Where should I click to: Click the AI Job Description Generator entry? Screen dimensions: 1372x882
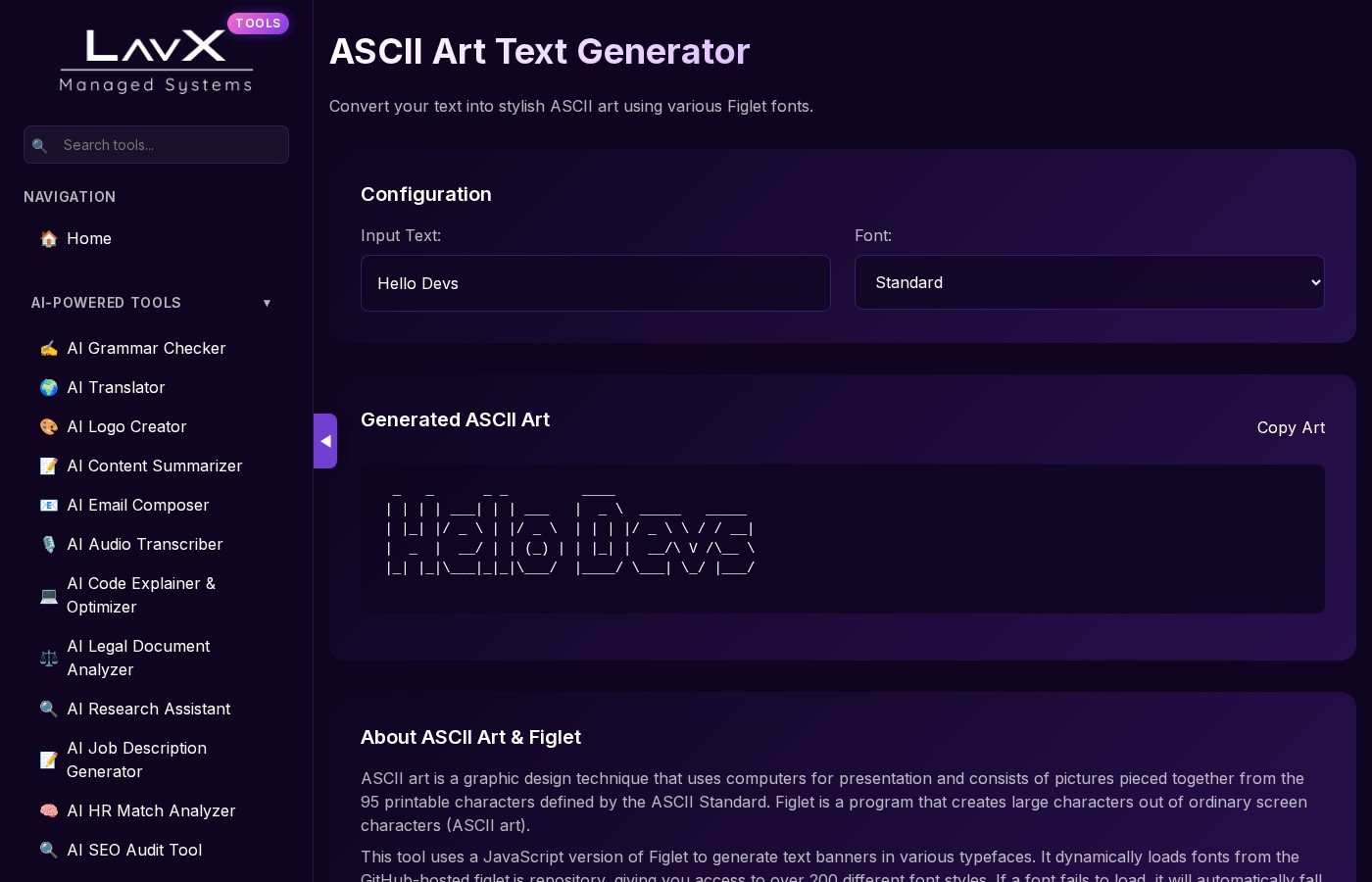point(136,759)
